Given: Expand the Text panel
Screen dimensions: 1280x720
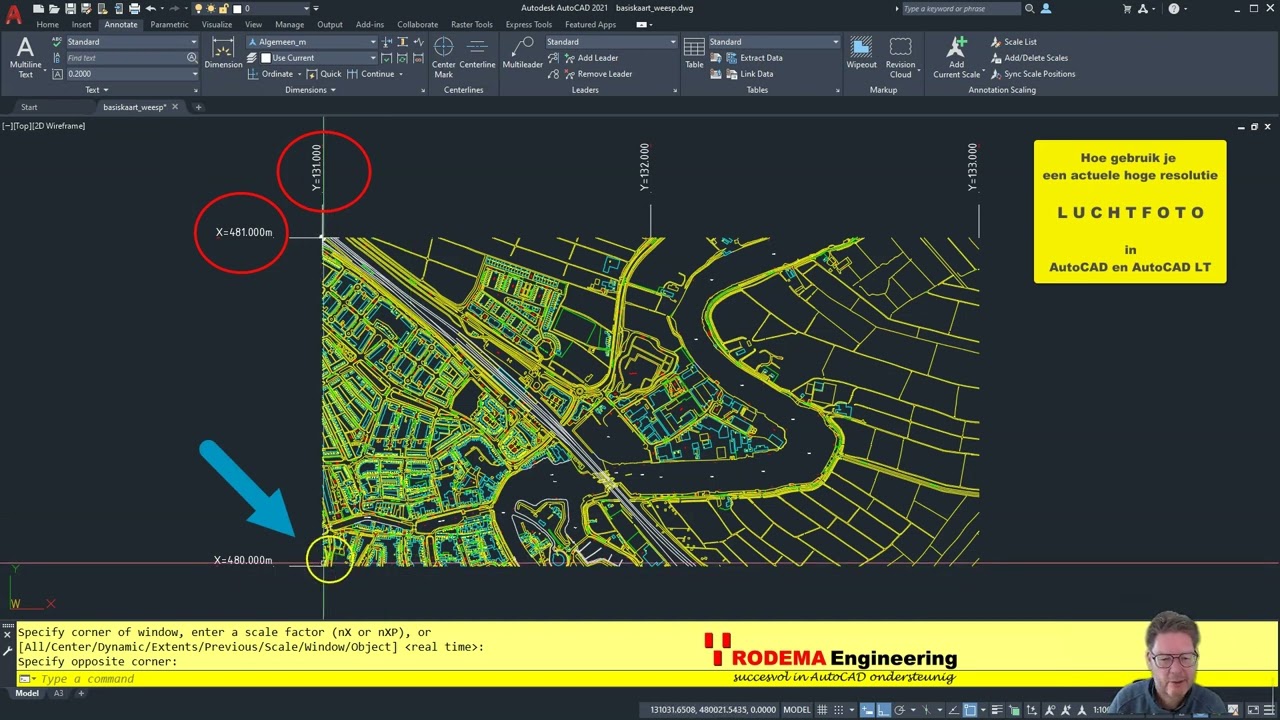Looking at the screenshot, I should pos(97,90).
